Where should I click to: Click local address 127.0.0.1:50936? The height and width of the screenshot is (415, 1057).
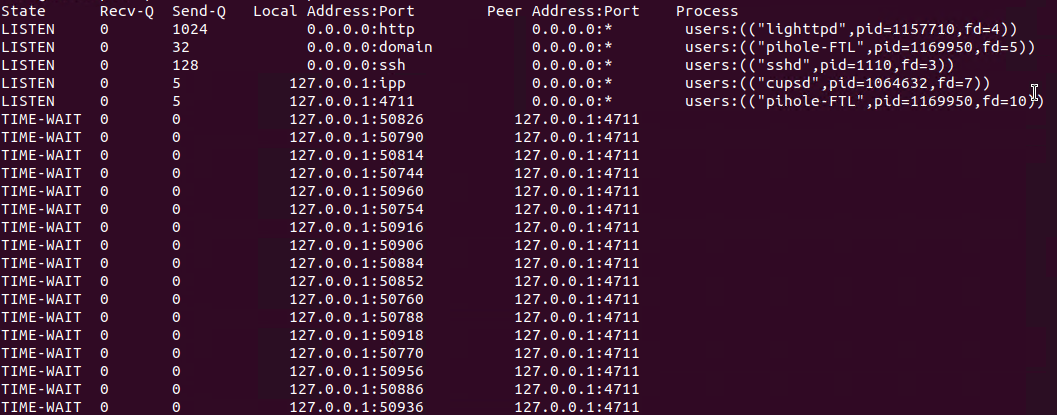[356, 407]
